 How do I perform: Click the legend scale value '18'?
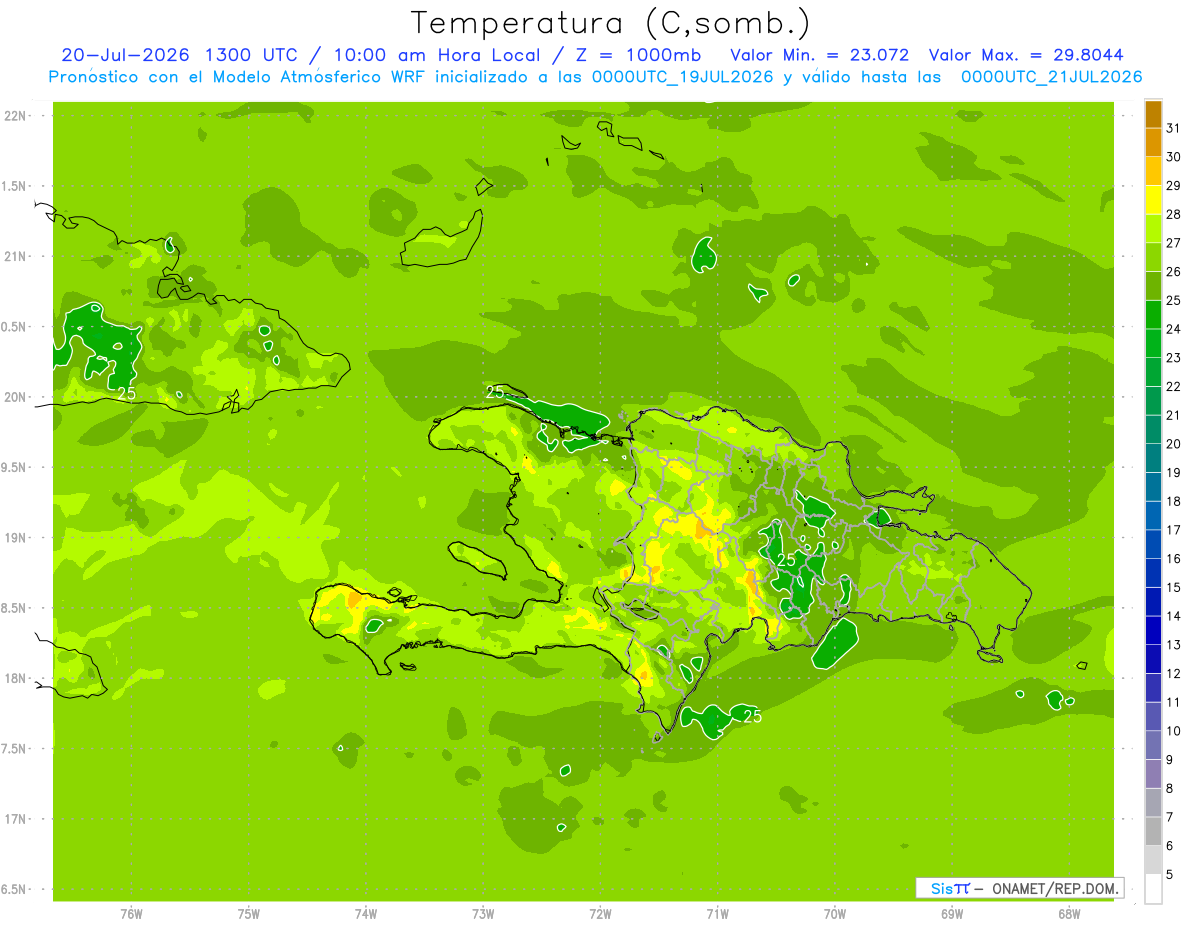point(1173,501)
